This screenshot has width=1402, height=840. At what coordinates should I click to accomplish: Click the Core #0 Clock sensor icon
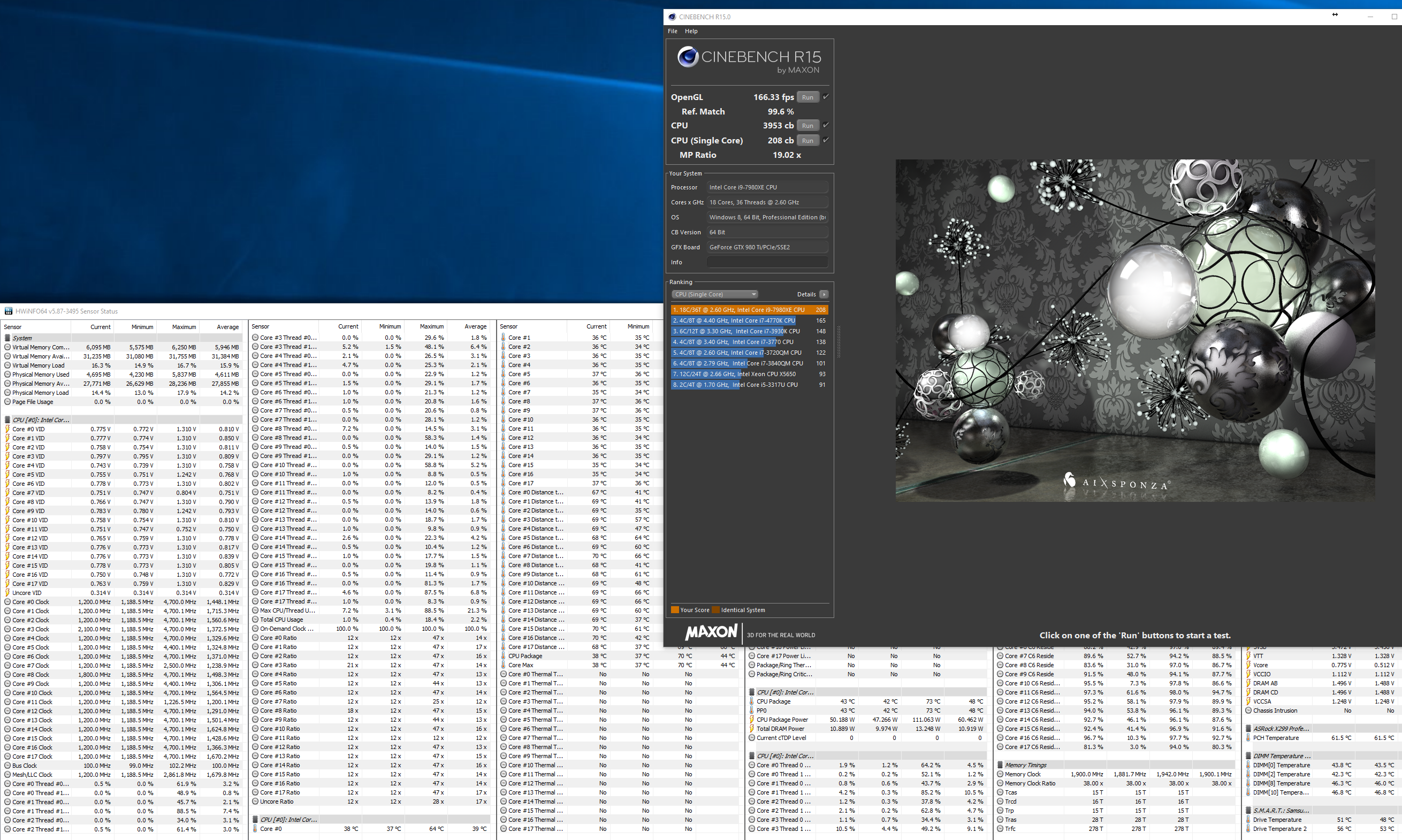tap(8, 602)
